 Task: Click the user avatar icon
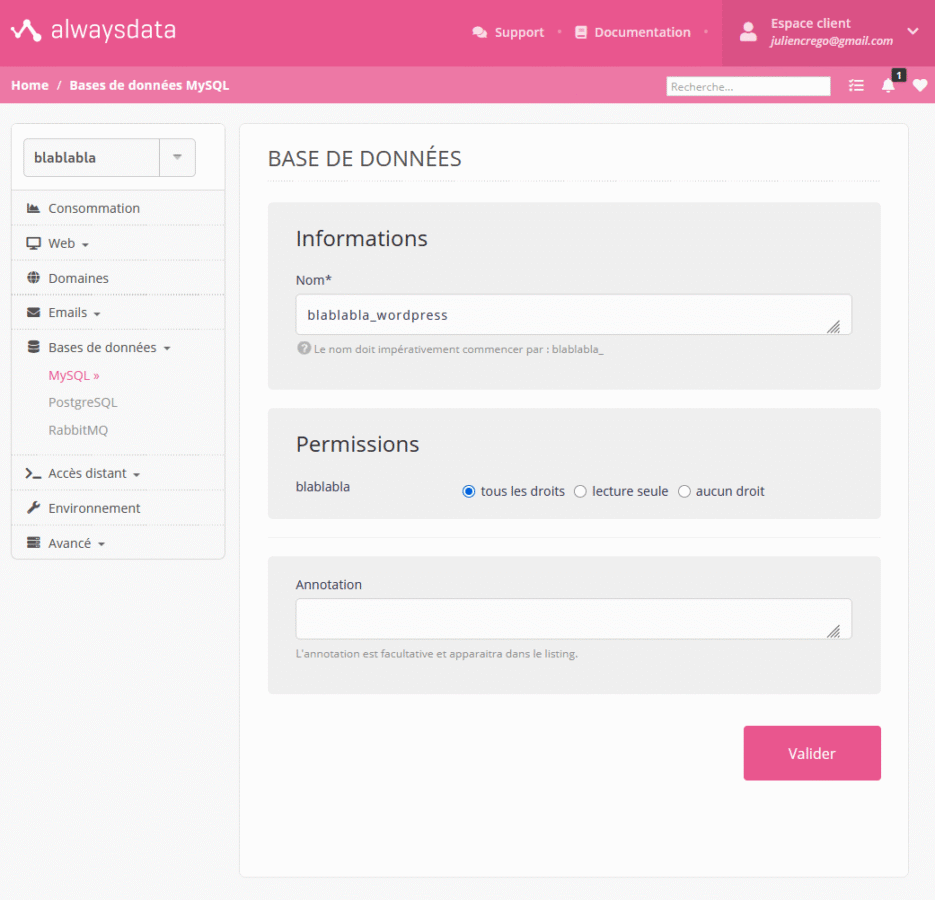(x=748, y=32)
